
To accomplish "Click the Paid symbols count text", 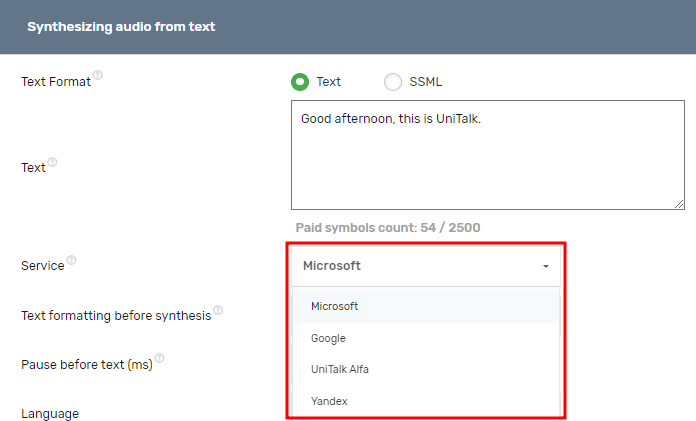I will (388, 228).
